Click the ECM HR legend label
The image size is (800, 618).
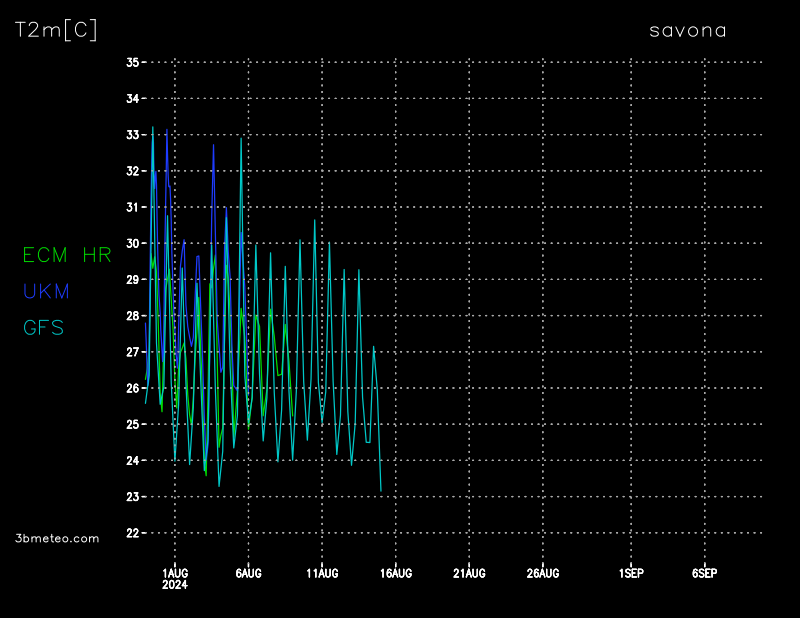(66, 255)
